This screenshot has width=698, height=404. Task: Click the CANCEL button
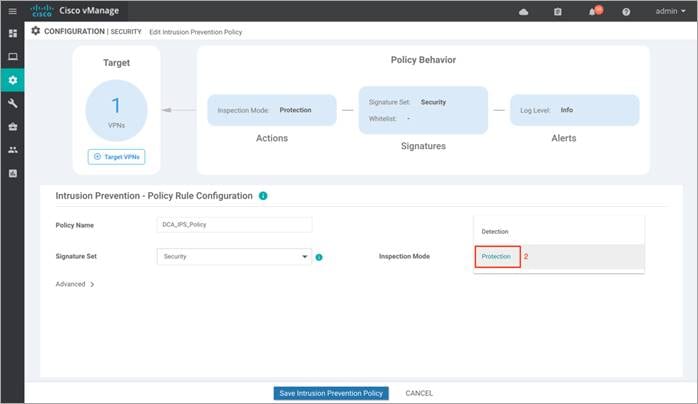419,393
